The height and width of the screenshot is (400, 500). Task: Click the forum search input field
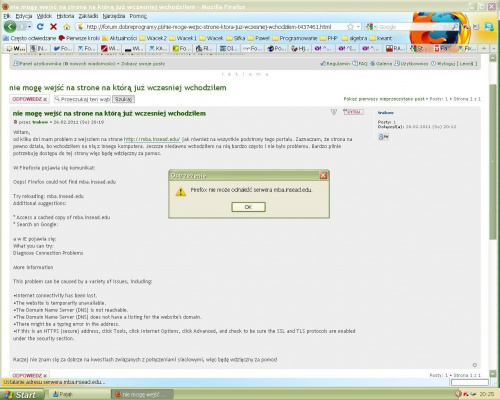pyautogui.click(x=82, y=99)
